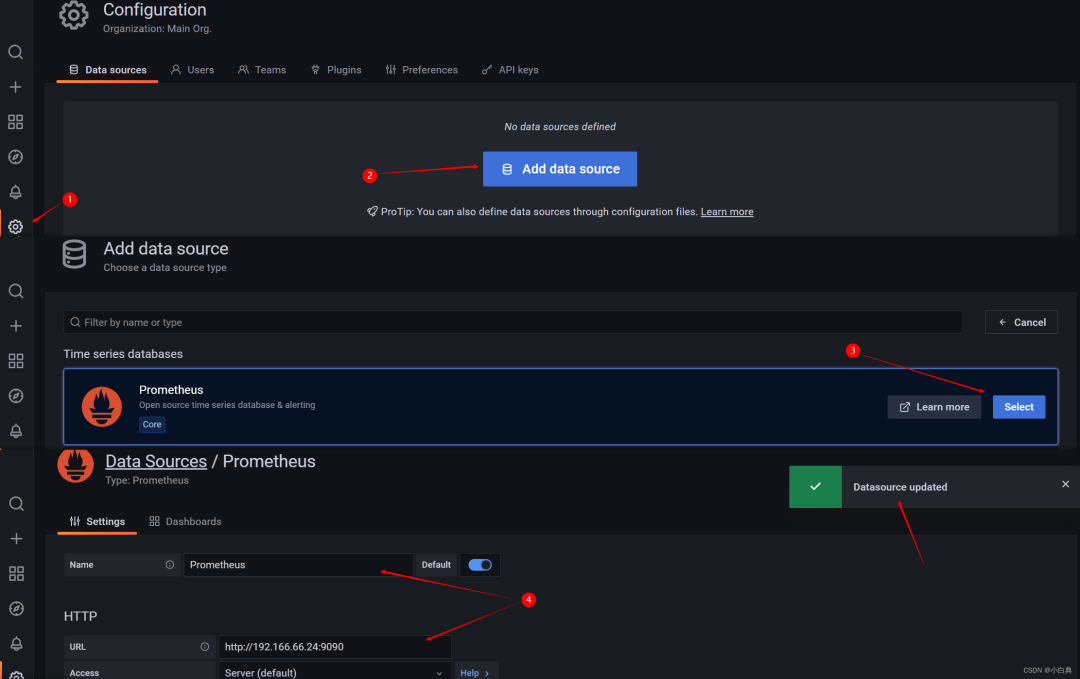Click the Organization: Main Org. subtitle
The height and width of the screenshot is (679, 1080).
pyautogui.click(x=157, y=29)
